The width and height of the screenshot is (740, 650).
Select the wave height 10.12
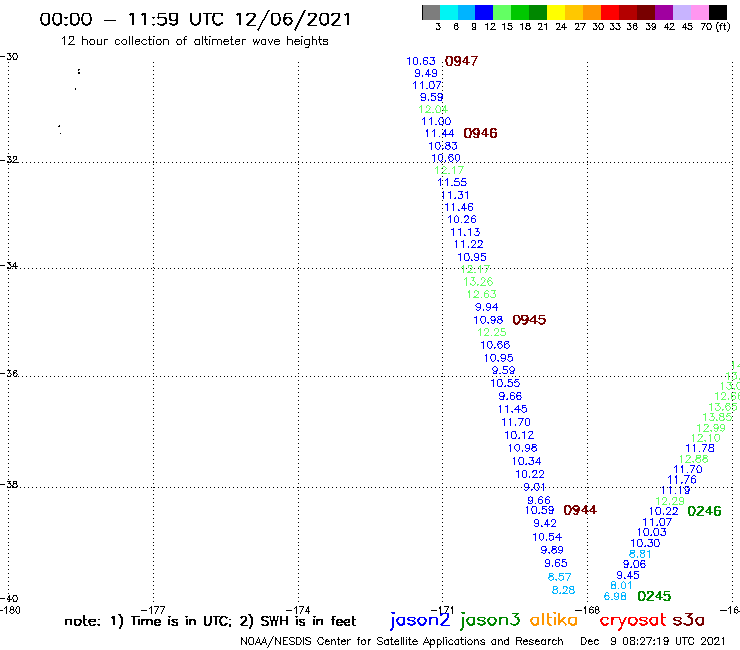(519, 435)
